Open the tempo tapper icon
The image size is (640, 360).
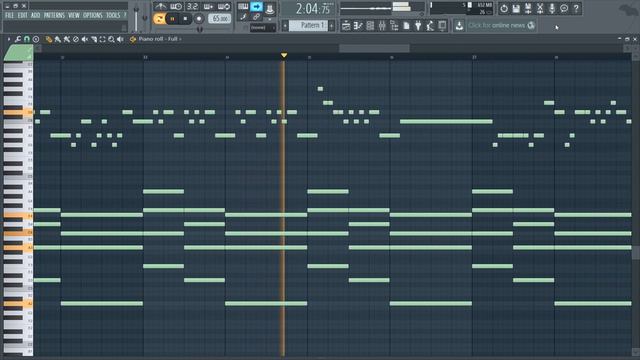pyautogui.click(x=430, y=26)
